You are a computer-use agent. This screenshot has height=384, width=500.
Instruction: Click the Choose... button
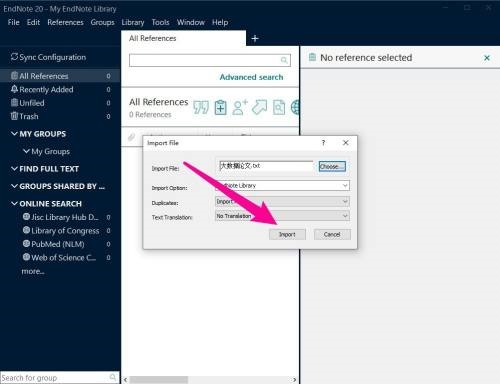332,166
